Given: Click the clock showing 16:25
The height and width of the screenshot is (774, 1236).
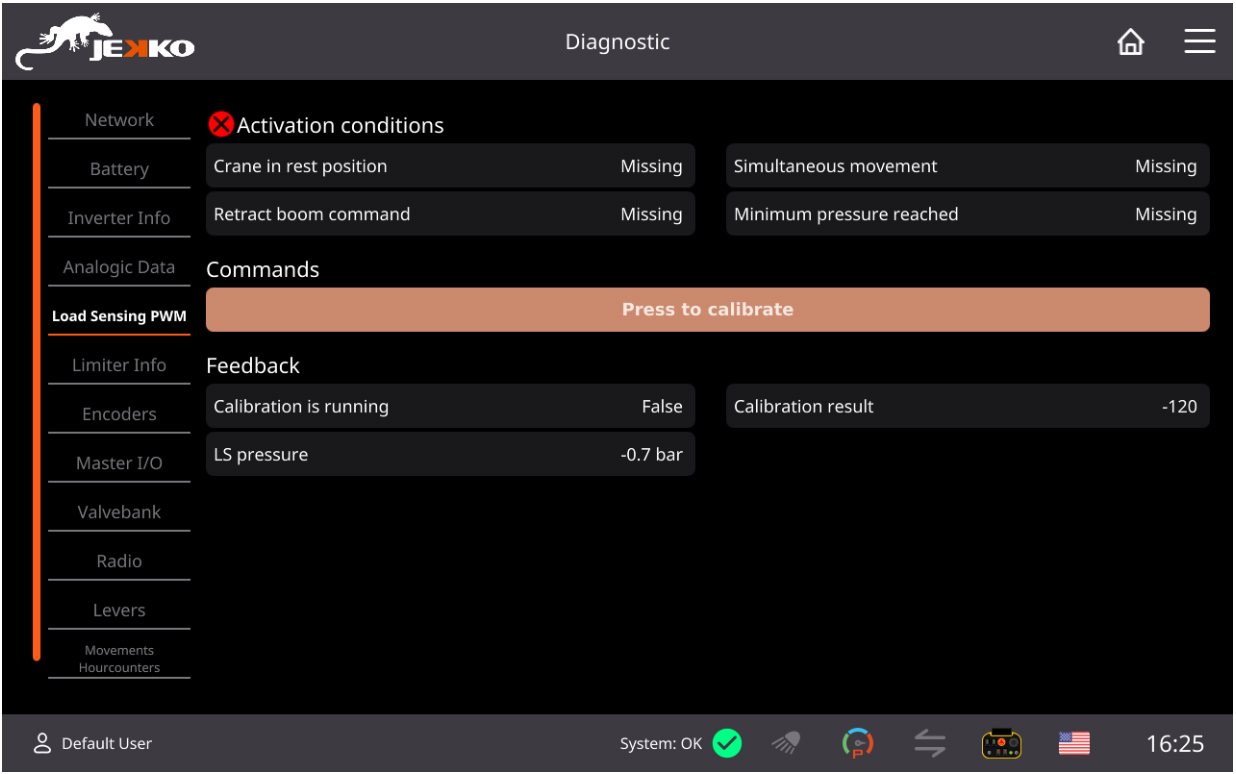Looking at the screenshot, I should point(1175,743).
